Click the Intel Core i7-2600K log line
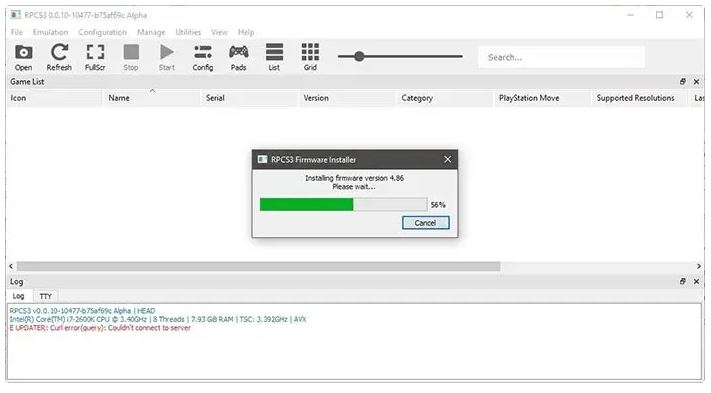The image size is (711, 393). pos(158,319)
